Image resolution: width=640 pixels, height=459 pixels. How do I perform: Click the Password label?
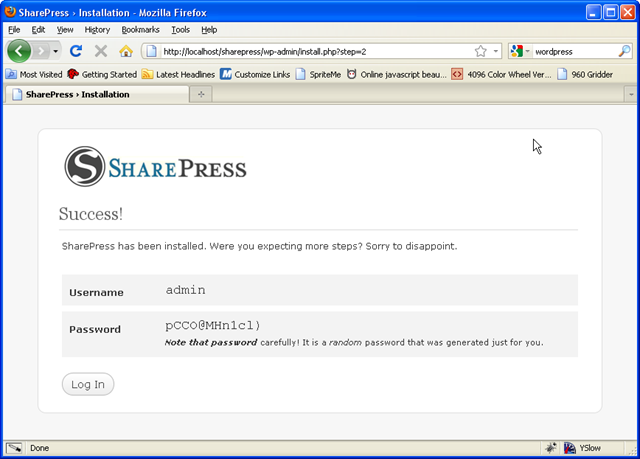(95, 329)
